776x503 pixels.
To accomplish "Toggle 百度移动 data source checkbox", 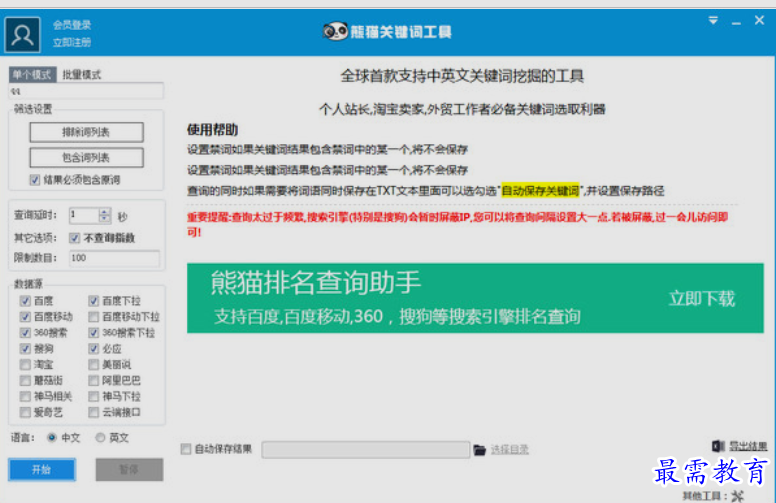I will click(25, 316).
